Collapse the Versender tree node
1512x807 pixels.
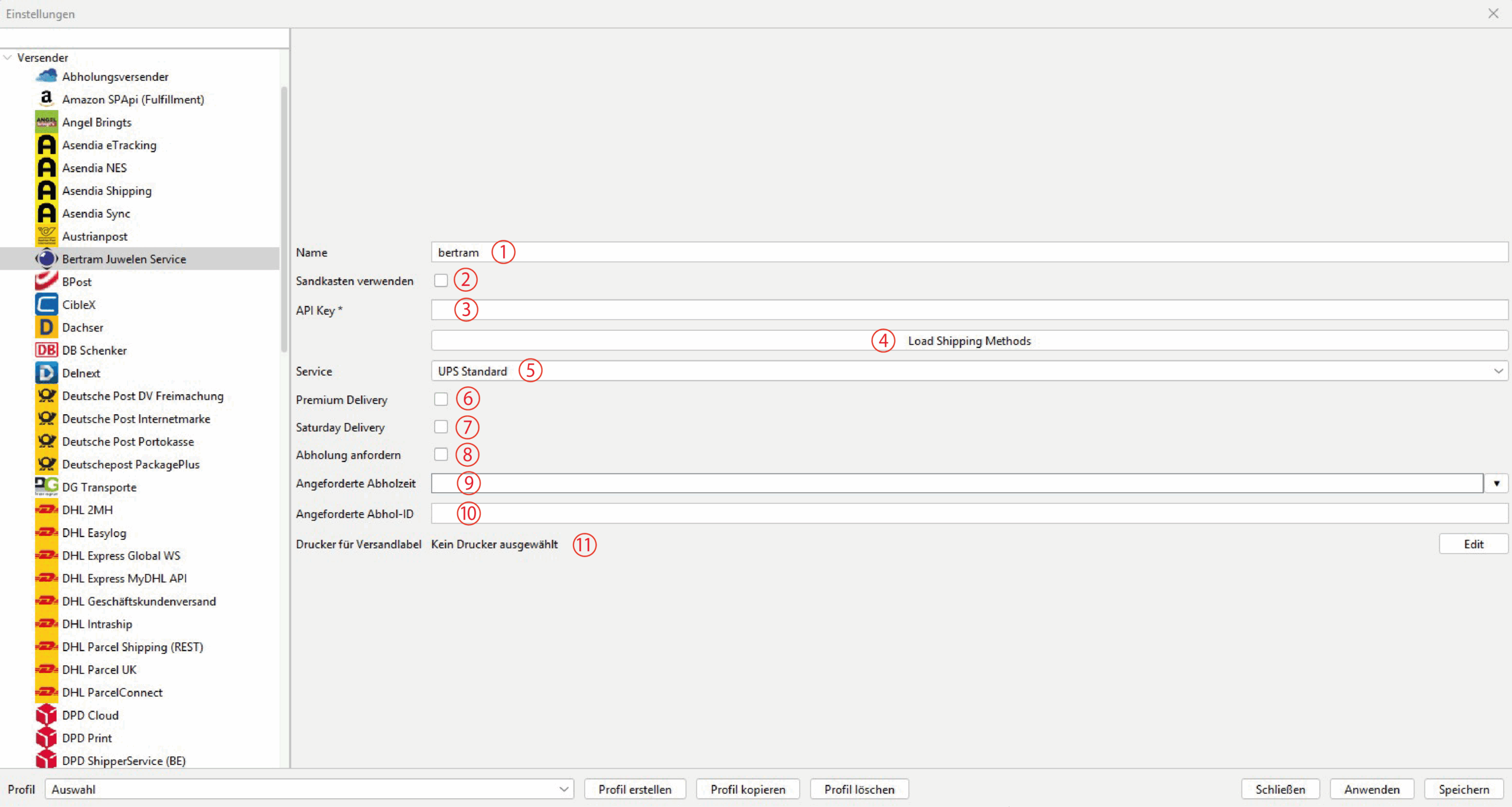8,57
